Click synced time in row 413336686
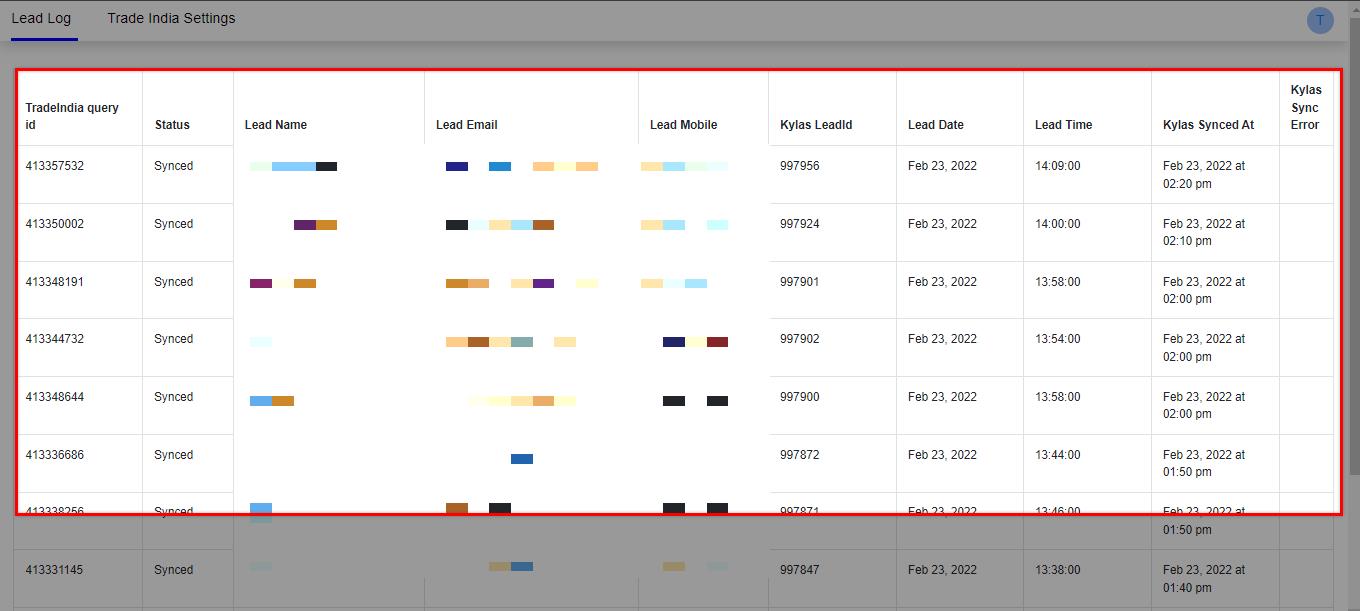The height and width of the screenshot is (611, 1360). 1204,464
